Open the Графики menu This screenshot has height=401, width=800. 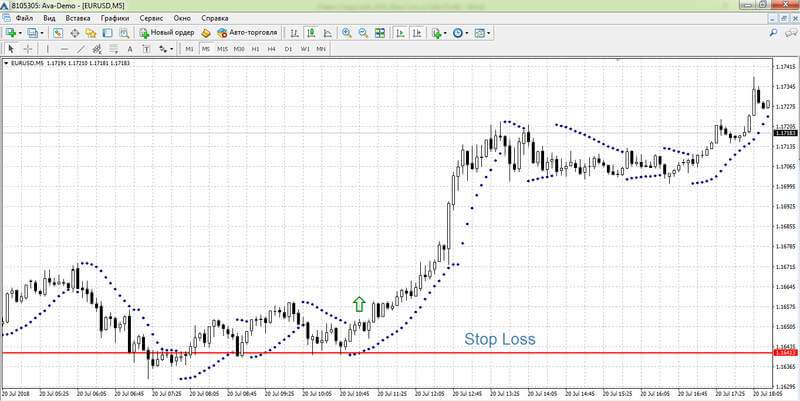pyautogui.click(x=115, y=18)
